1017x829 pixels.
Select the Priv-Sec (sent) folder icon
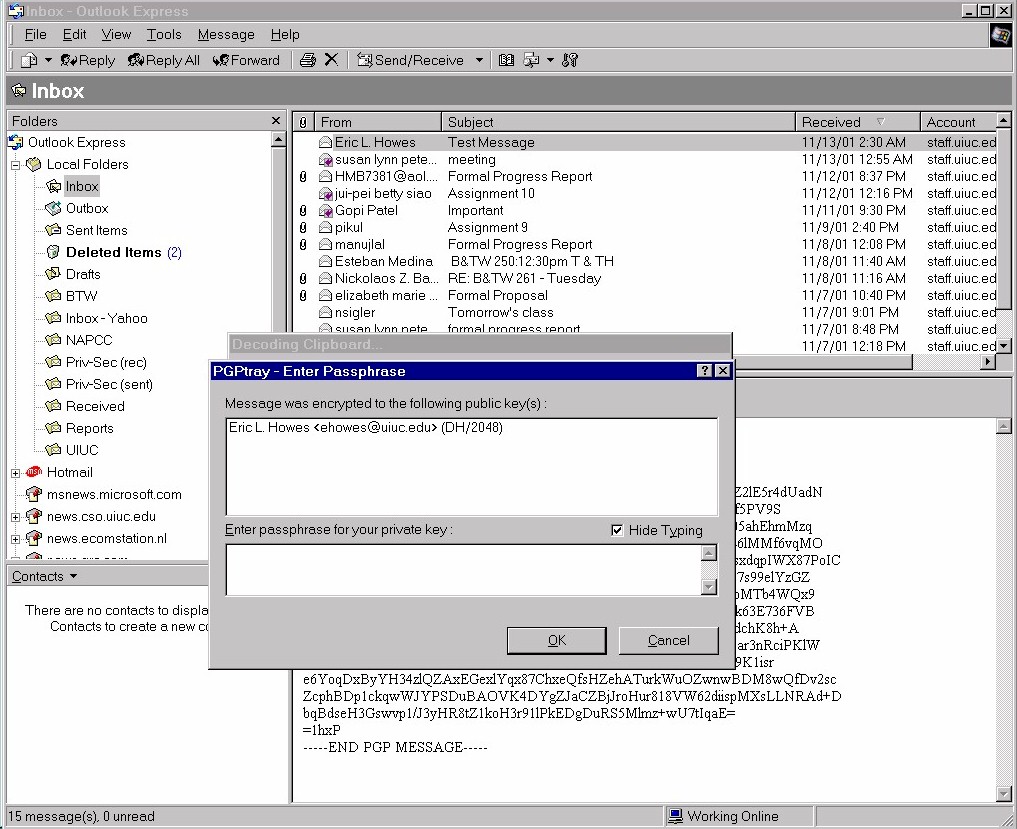(53, 384)
